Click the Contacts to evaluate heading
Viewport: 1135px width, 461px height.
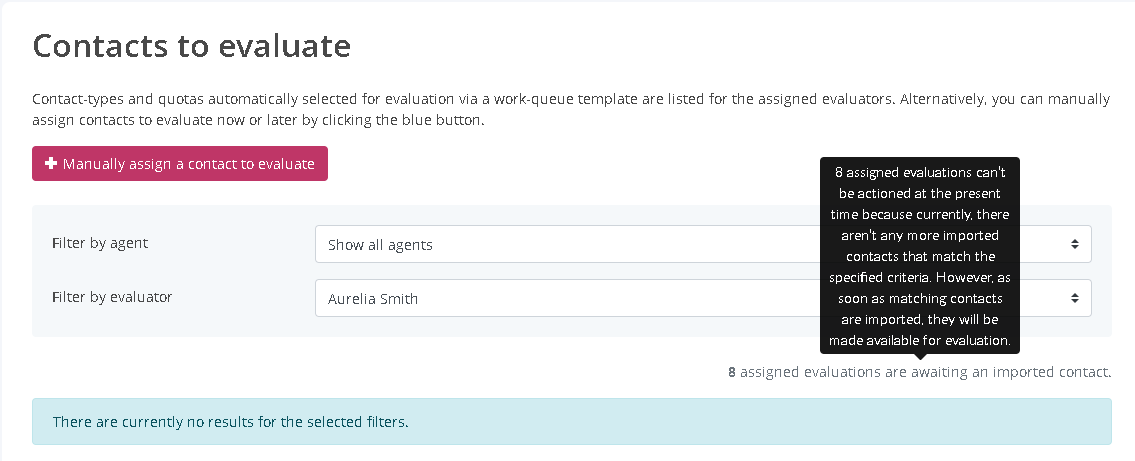tap(192, 46)
